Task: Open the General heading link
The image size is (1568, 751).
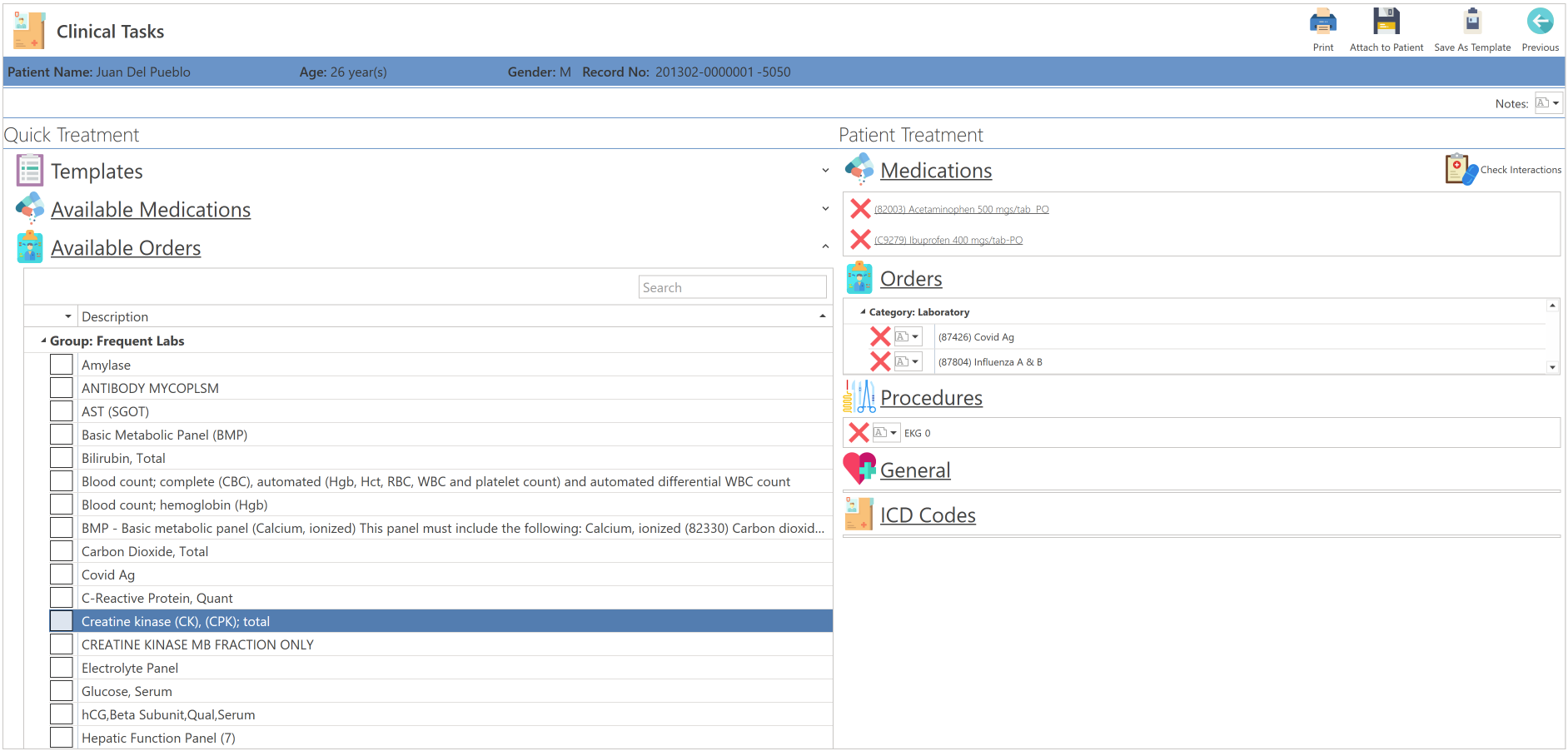Action: click(x=915, y=470)
